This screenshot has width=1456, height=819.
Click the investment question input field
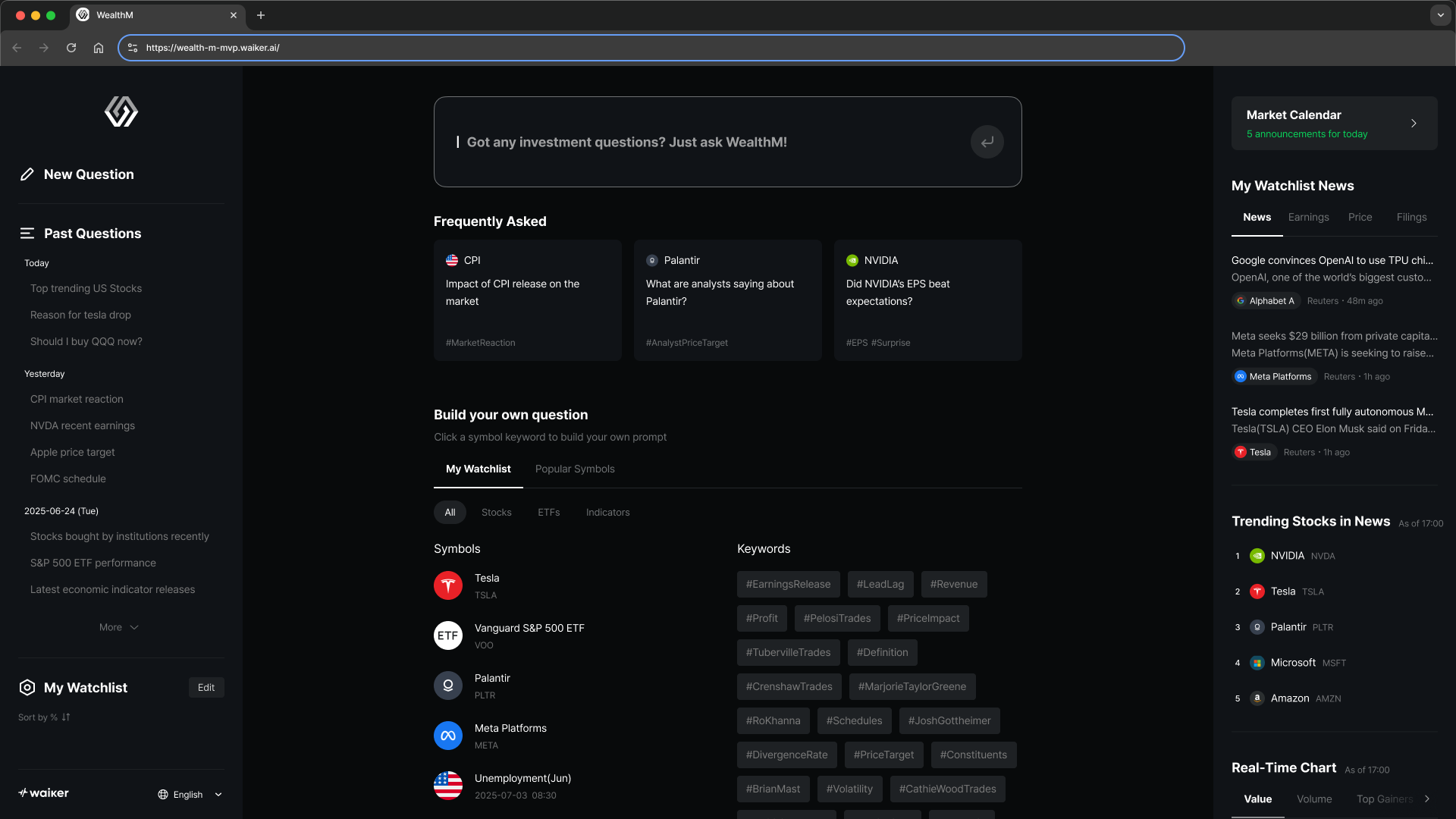click(705, 142)
